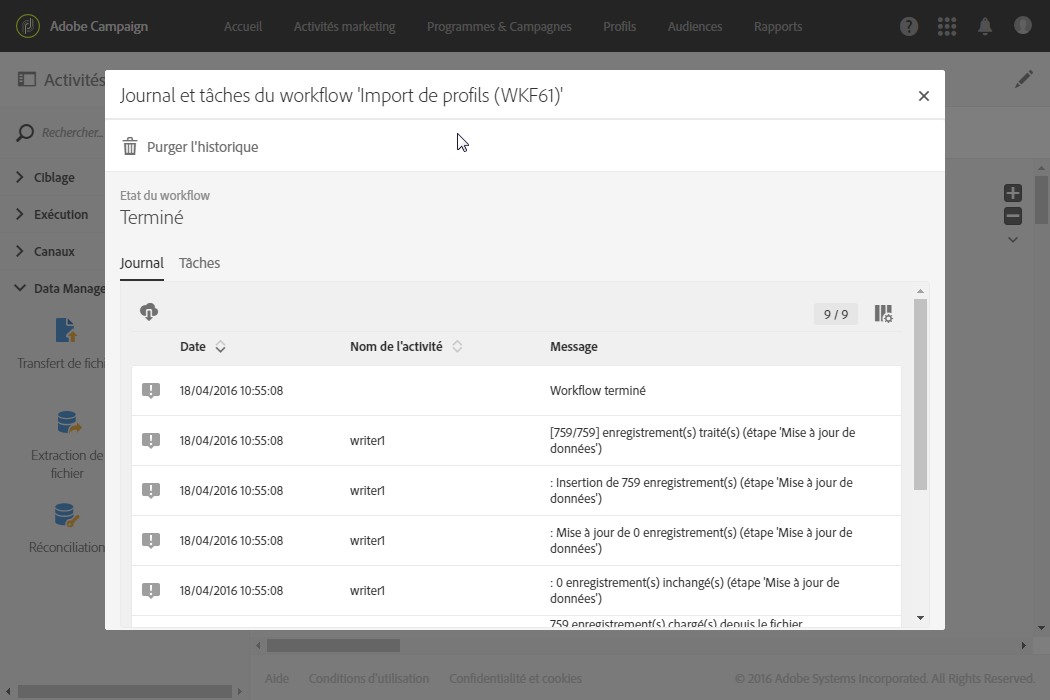The height and width of the screenshot is (700, 1050).
Task: Open the Confidentialité et cookies link
Action: [515, 678]
